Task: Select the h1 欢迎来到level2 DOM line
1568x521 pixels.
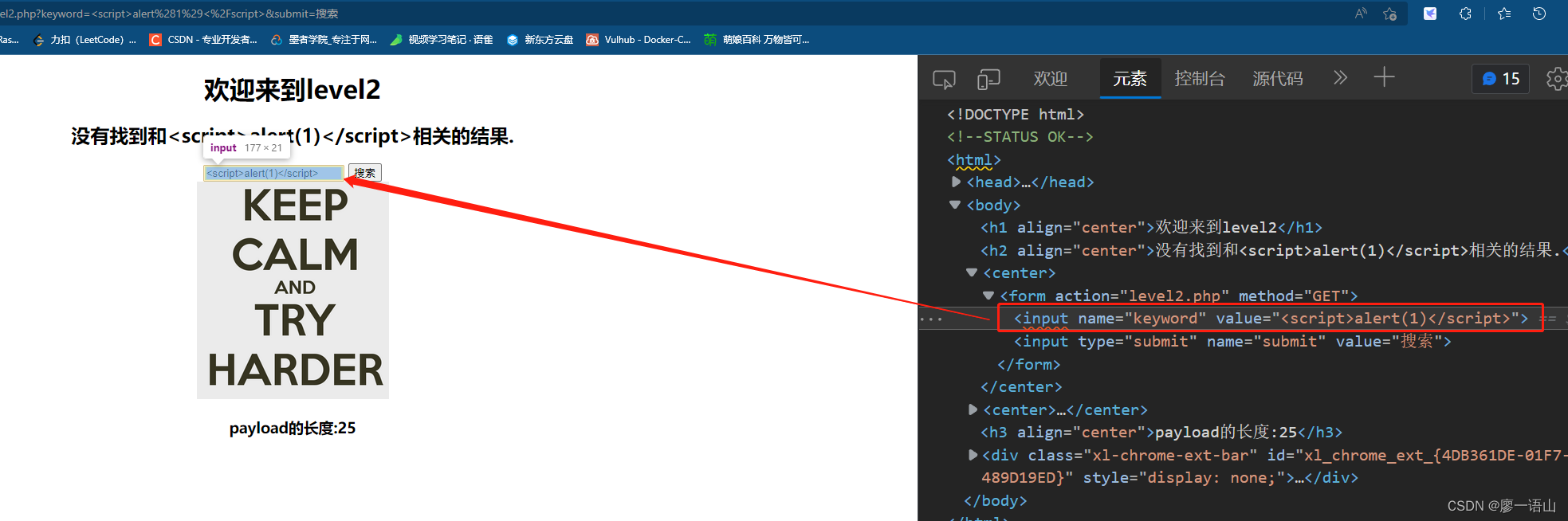Action: [1151, 227]
